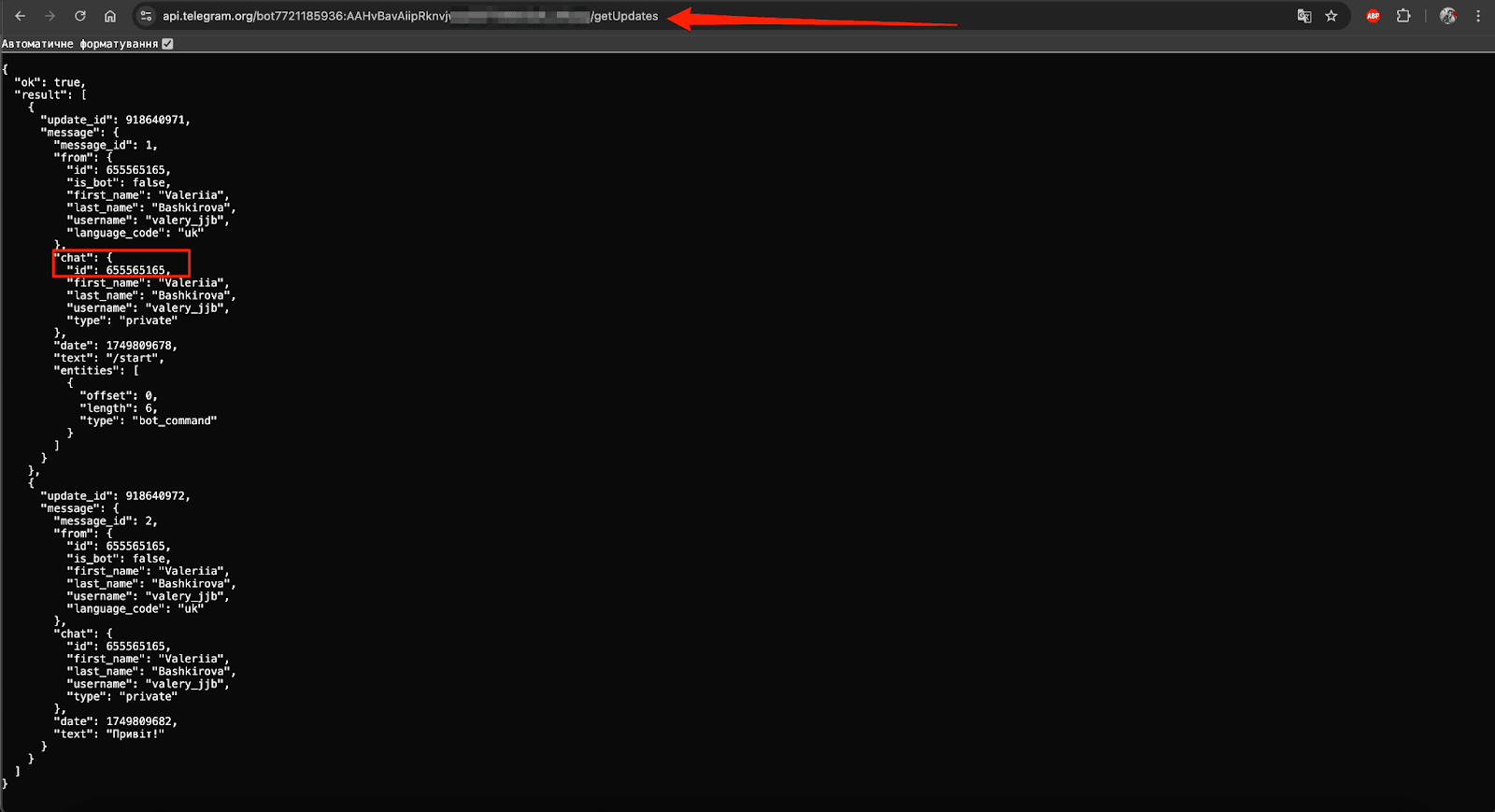
Task: Go back to the previous page
Action: [20, 16]
